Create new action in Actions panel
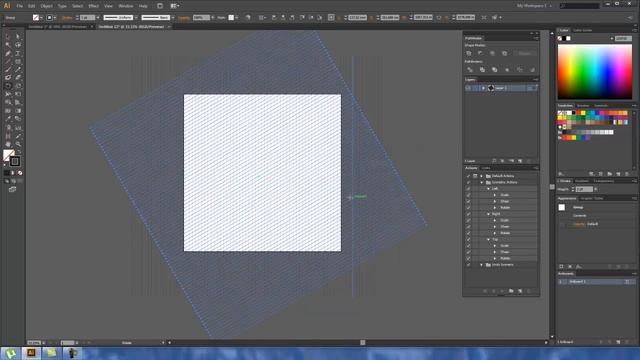The image size is (640, 360). coord(520,291)
